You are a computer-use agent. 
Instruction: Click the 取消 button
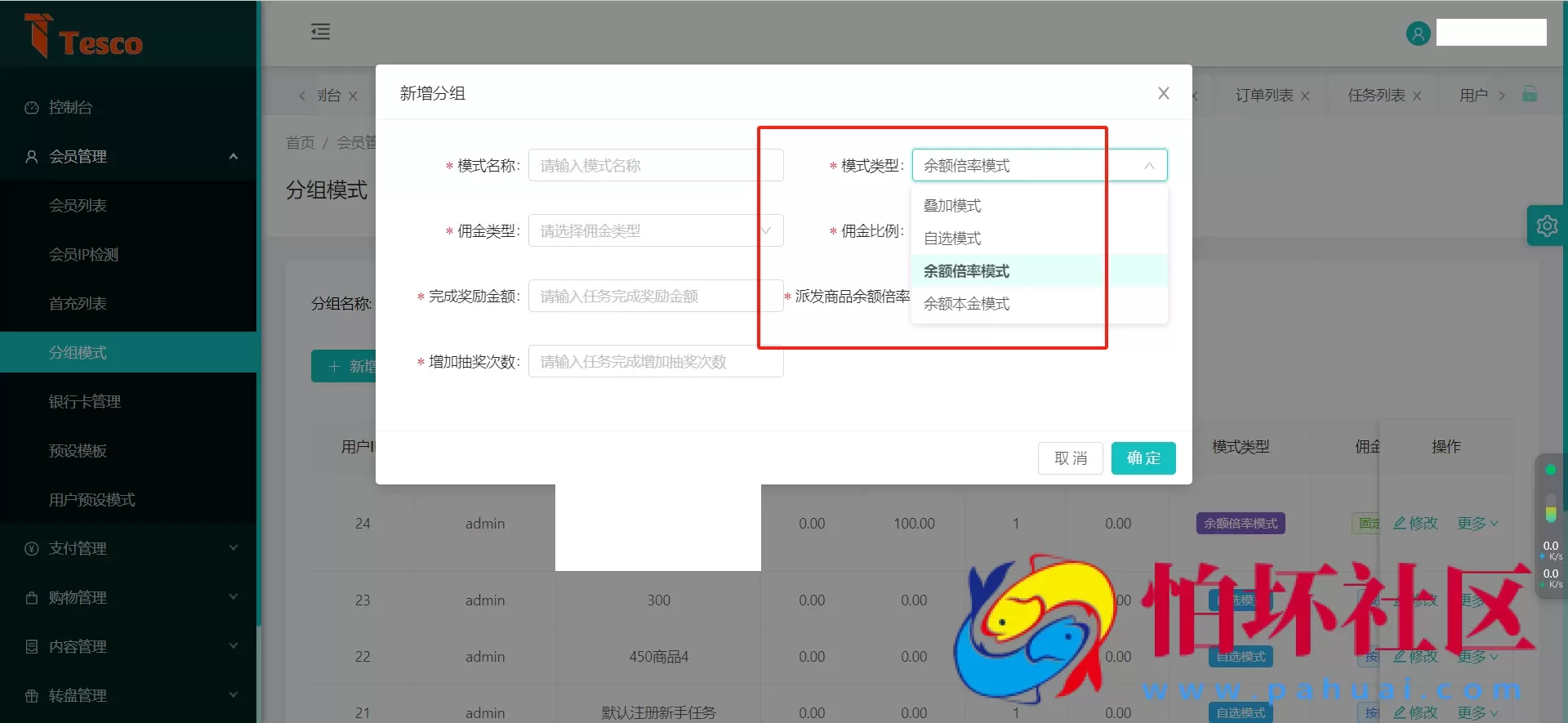tap(1071, 458)
